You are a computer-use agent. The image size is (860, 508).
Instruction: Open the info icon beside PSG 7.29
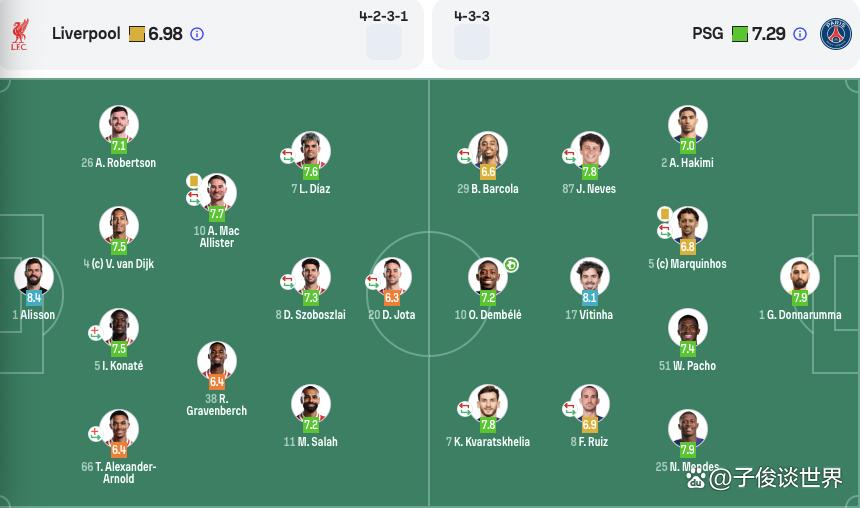tap(800, 34)
